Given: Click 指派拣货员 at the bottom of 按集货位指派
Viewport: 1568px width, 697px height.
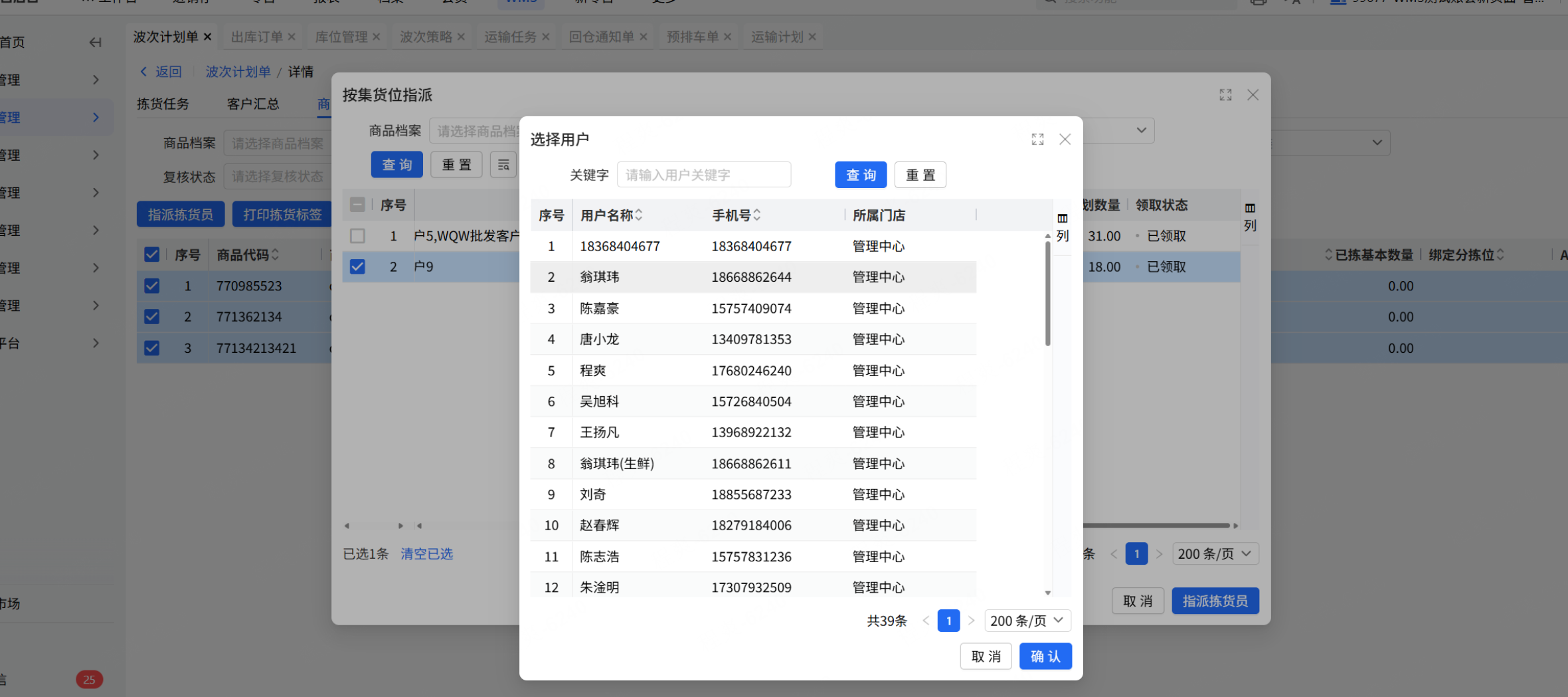Looking at the screenshot, I should pyautogui.click(x=1215, y=601).
